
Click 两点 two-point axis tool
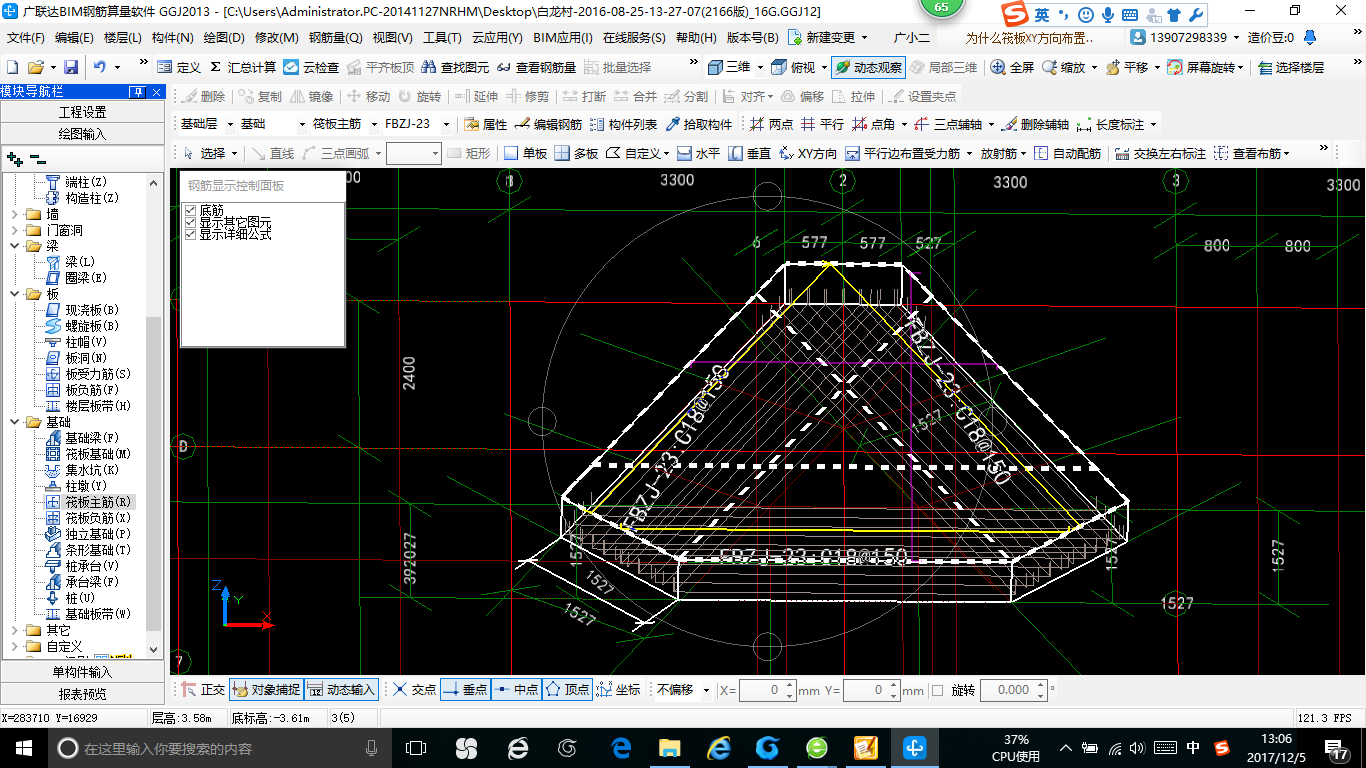770,125
